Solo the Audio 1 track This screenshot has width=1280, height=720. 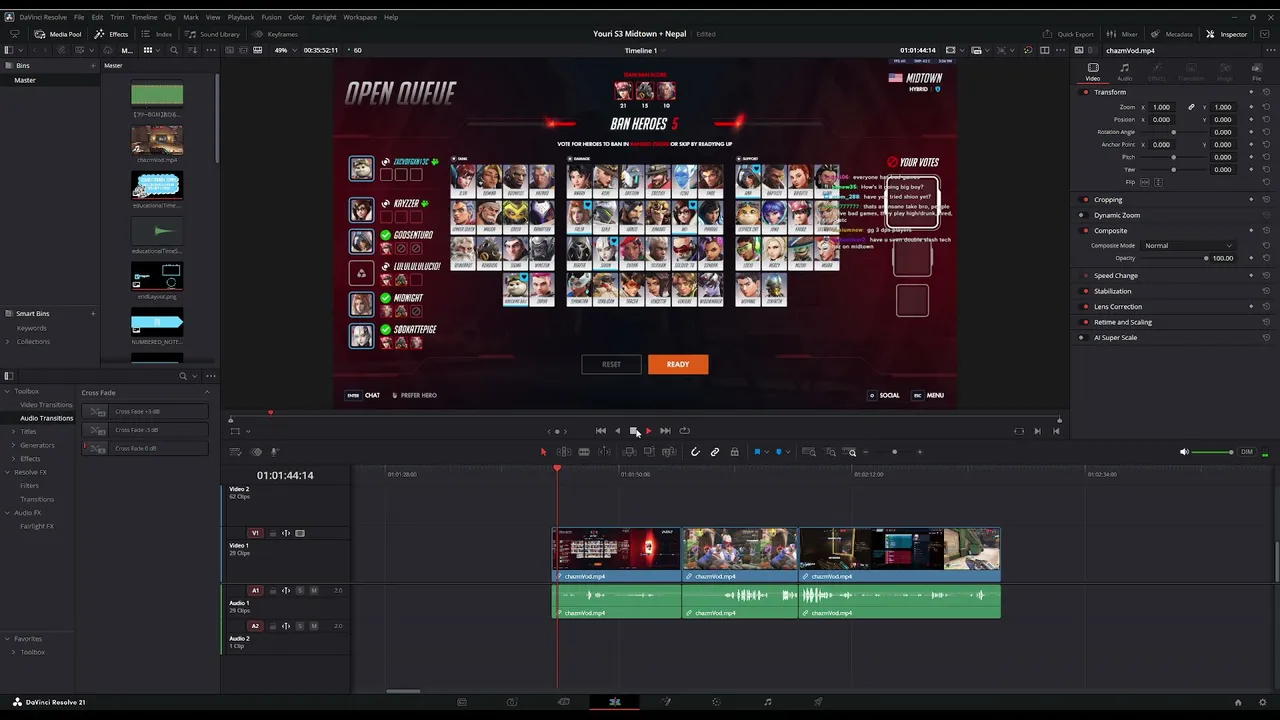tap(300, 591)
